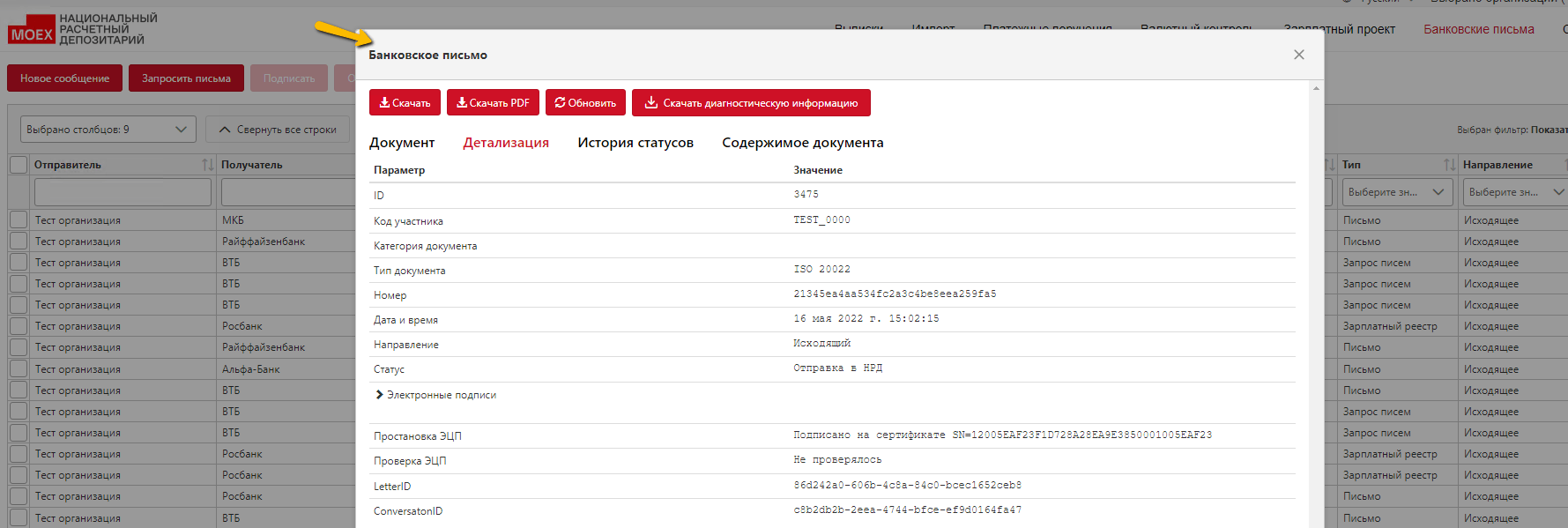1568x528 pixels.
Task: Click the scroll-up arrow of dialog scrollbar
Action: [x=1316, y=88]
